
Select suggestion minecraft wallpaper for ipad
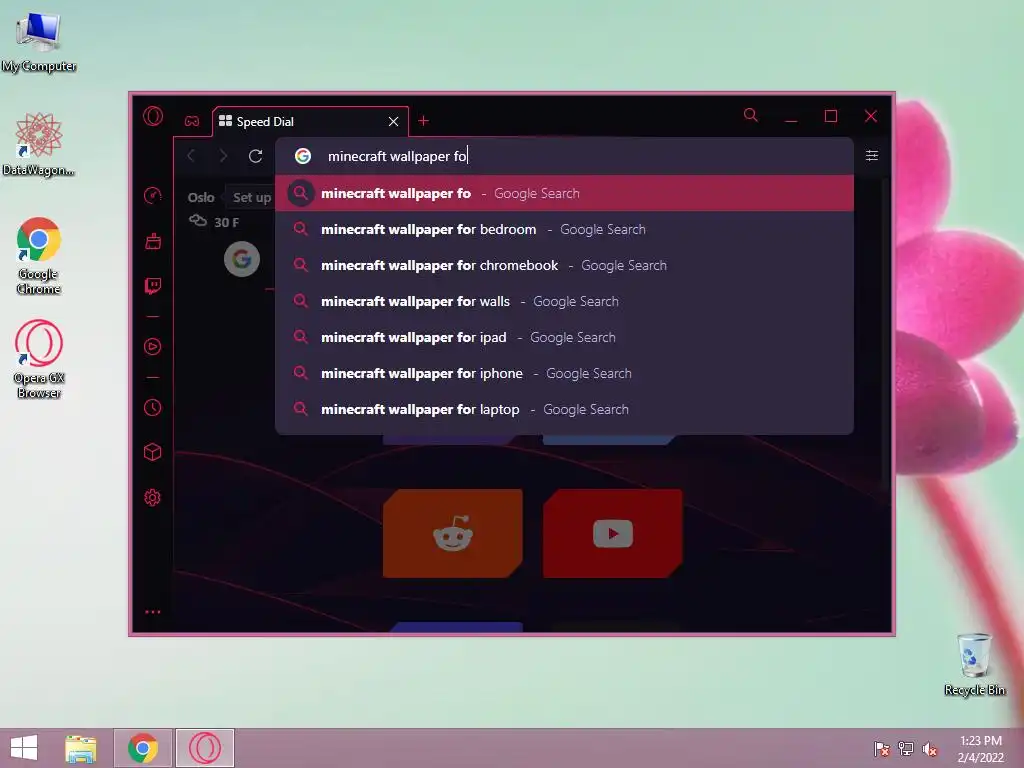point(564,337)
